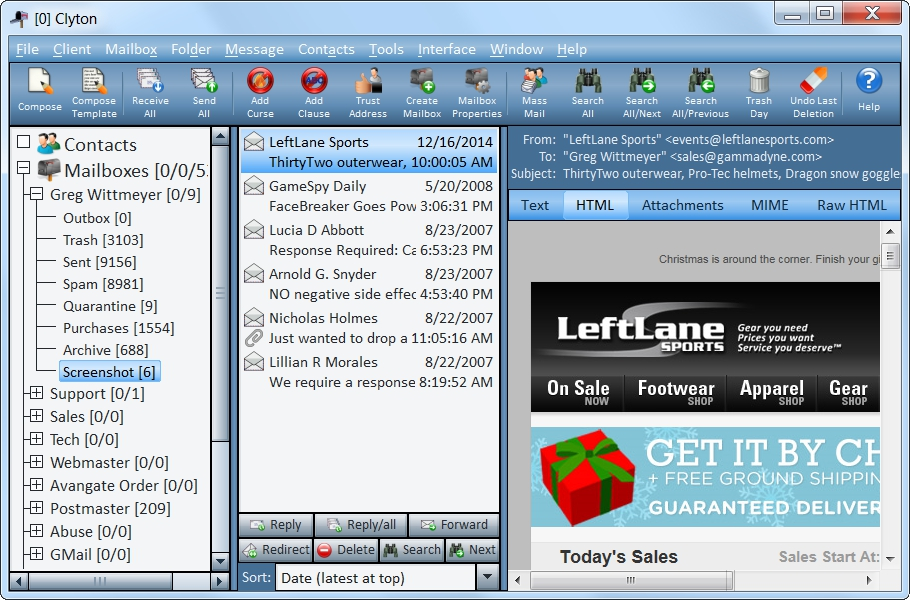Image resolution: width=910 pixels, height=600 pixels.
Task: Click the Mailboxes mailbox icon in tree
Action: pos(49,169)
